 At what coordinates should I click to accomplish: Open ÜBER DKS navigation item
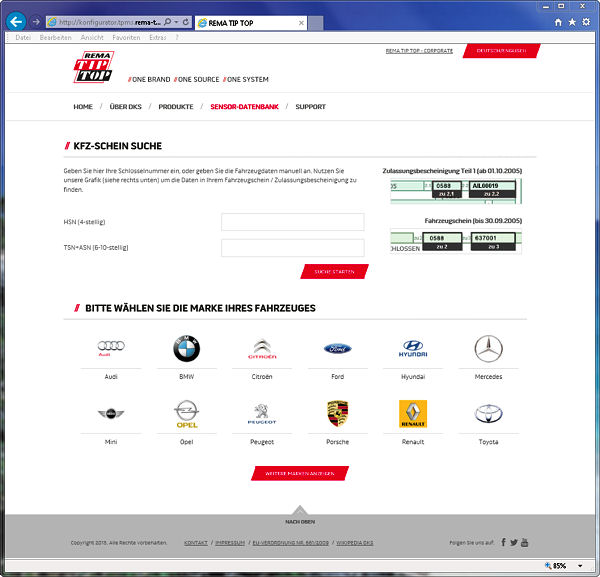126,107
